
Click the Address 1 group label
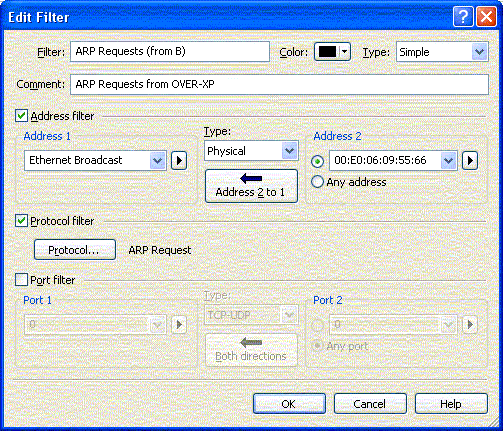coord(47,136)
